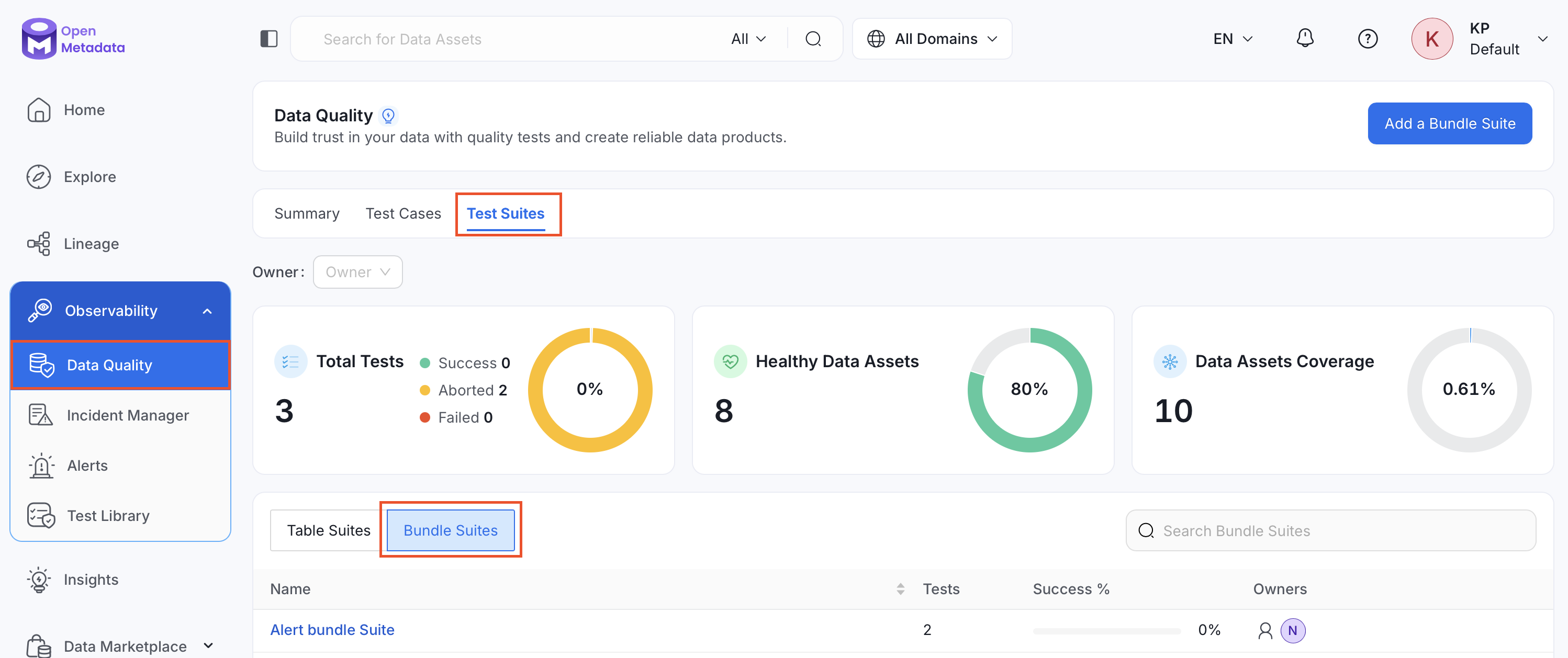Open the All search filter dropdown
1568x658 pixels.
(x=748, y=39)
